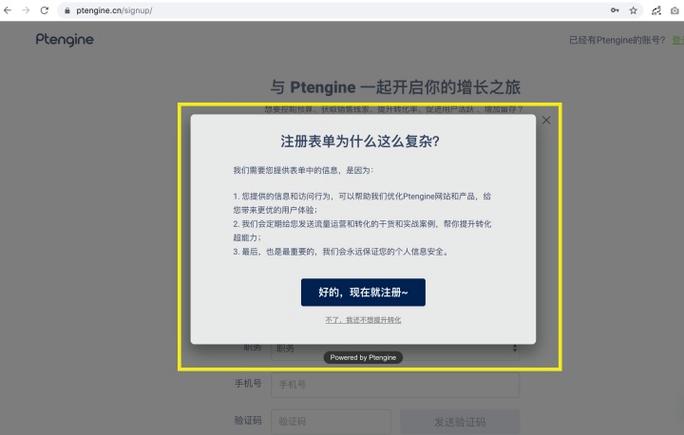The width and height of the screenshot is (684, 435).
Task: Click the 验证码 input field
Action: coord(331,421)
